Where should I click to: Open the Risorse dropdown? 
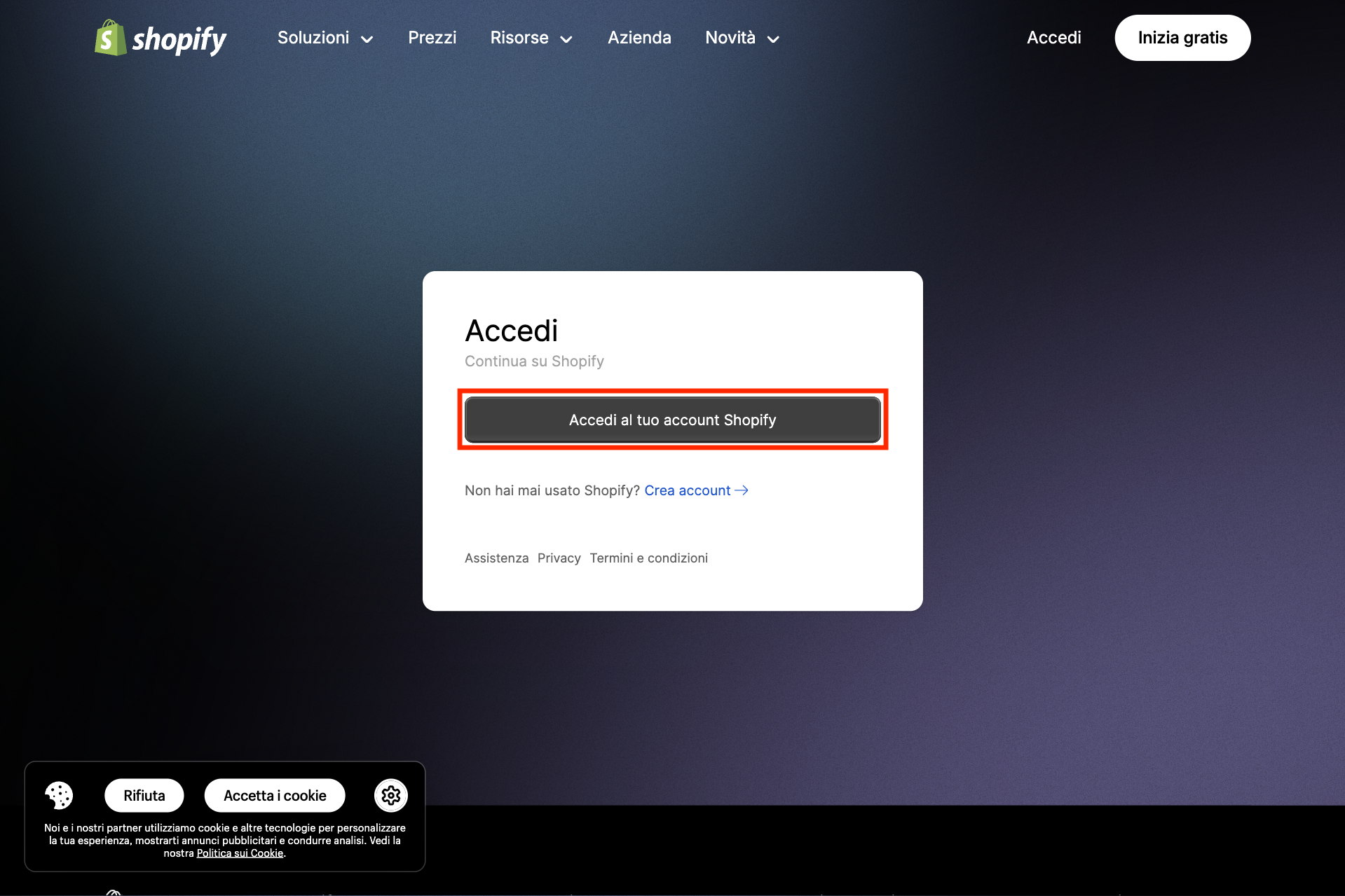531,38
